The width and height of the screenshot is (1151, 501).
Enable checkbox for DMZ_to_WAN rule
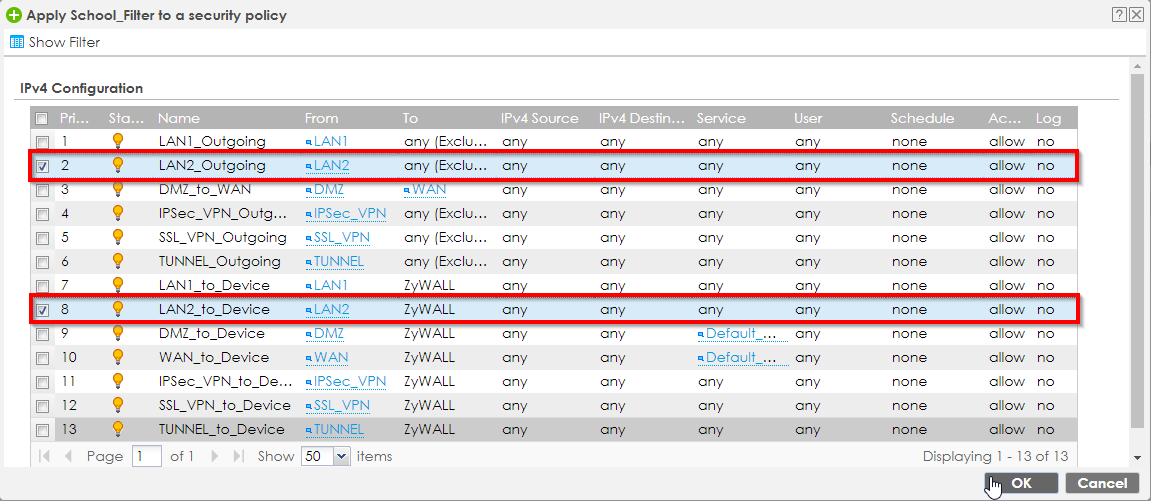point(42,190)
